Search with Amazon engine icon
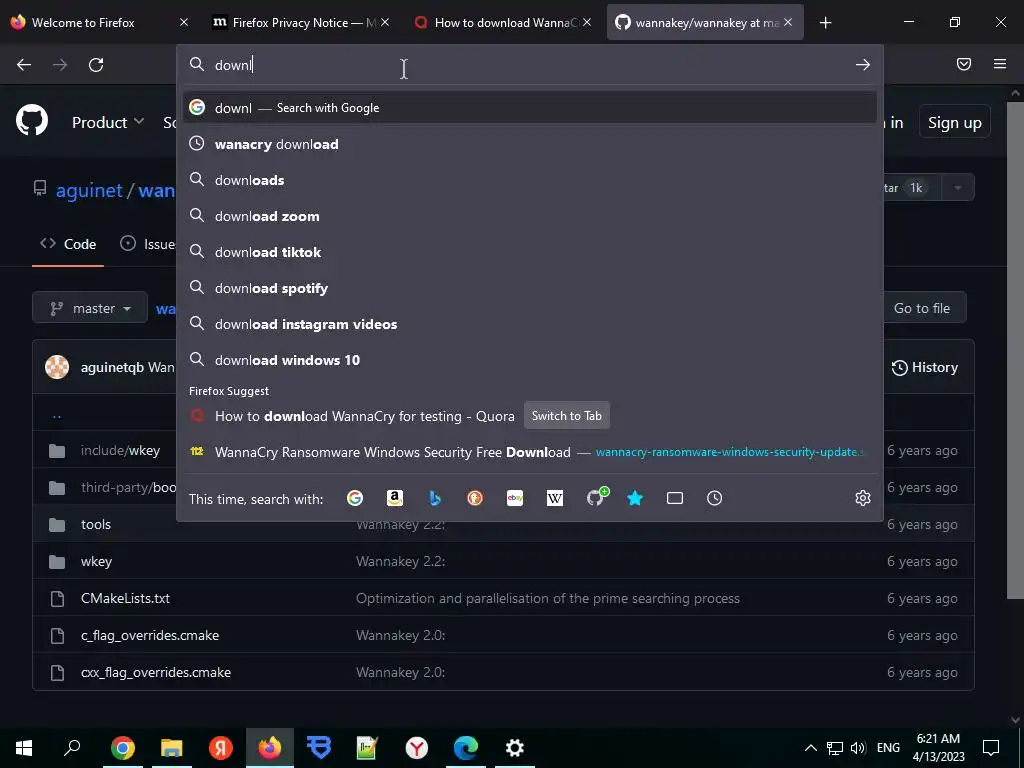1024x768 pixels. click(394, 498)
